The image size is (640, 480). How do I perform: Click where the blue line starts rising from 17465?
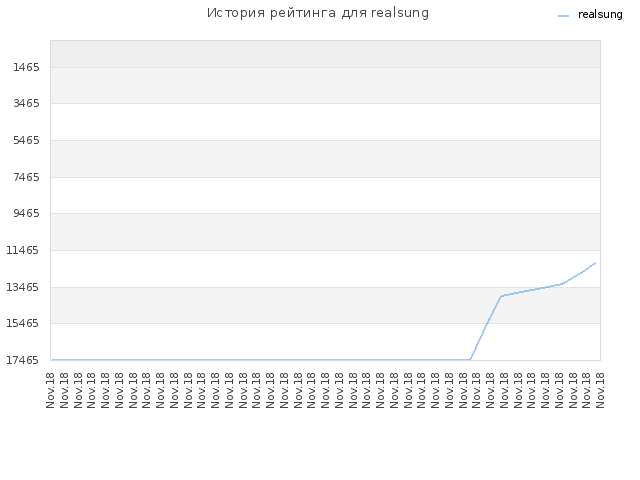pyautogui.click(x=470, y=360)
